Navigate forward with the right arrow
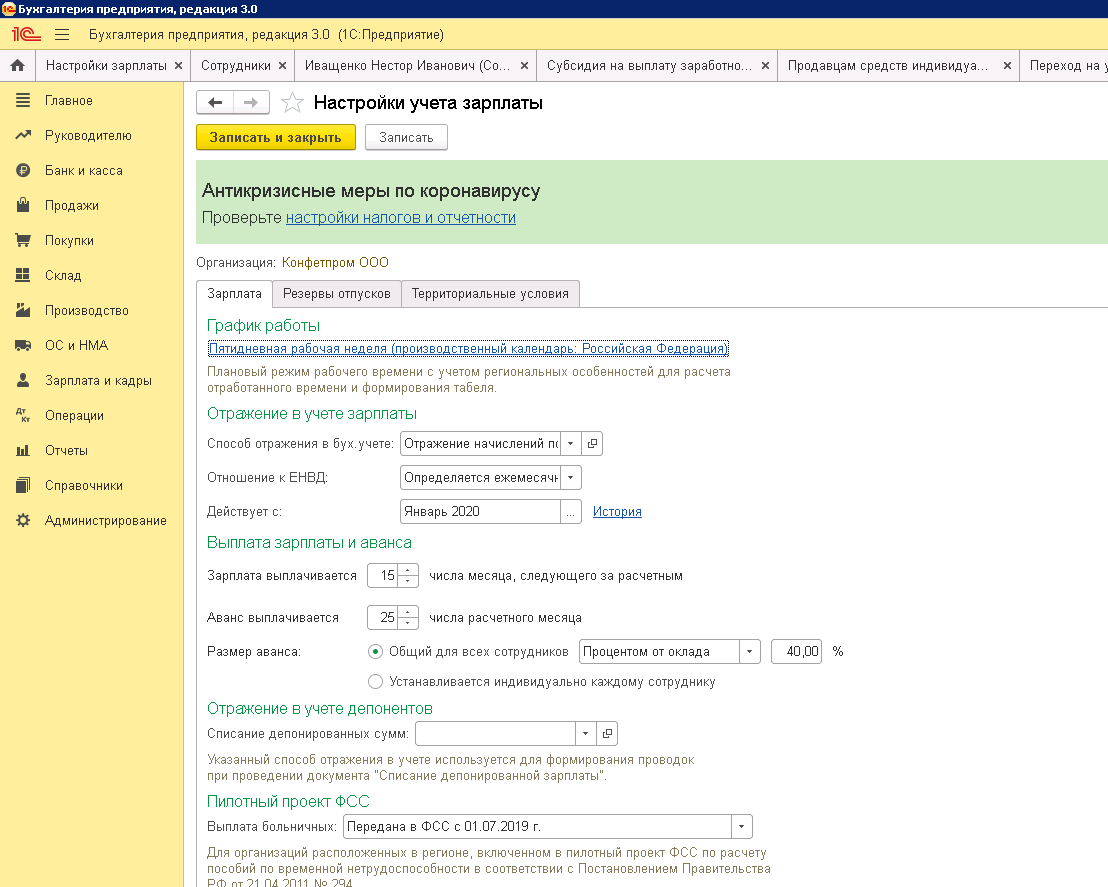 251,102
